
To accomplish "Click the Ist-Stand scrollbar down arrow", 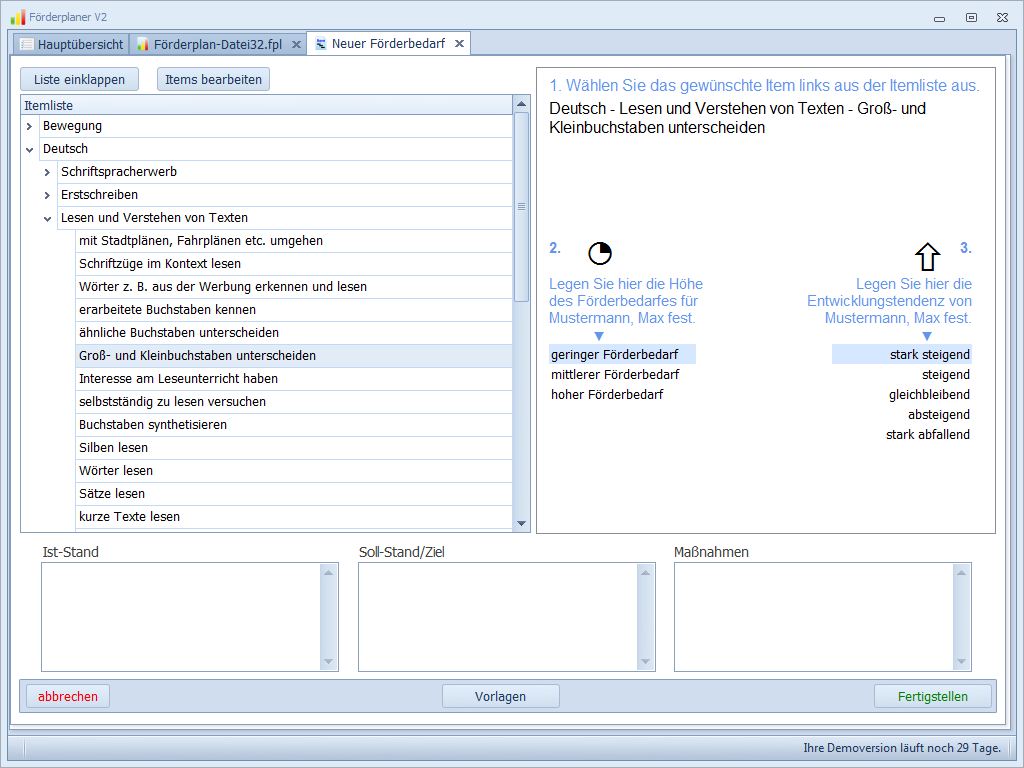I will pos(328,662).
